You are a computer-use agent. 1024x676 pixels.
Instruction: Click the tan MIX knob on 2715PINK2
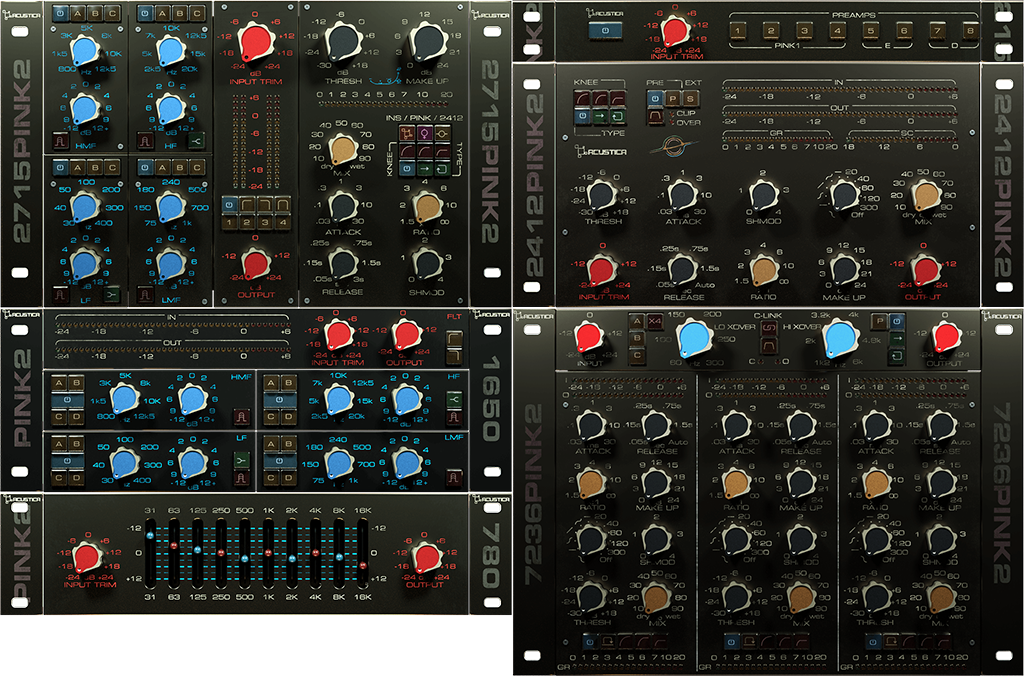(x=342, y=150)
